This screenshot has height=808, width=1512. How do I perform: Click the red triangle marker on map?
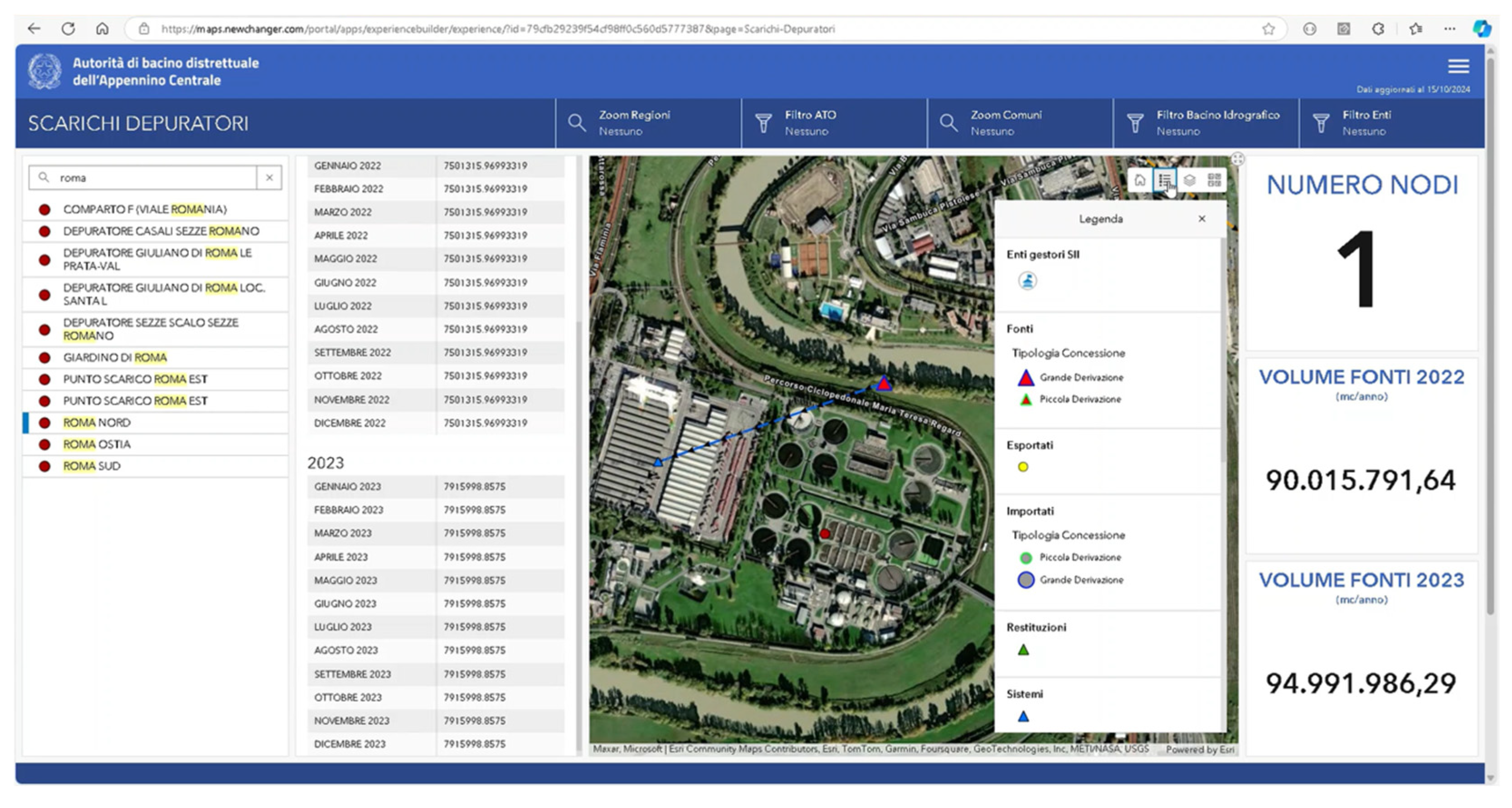tap(883, 384)
